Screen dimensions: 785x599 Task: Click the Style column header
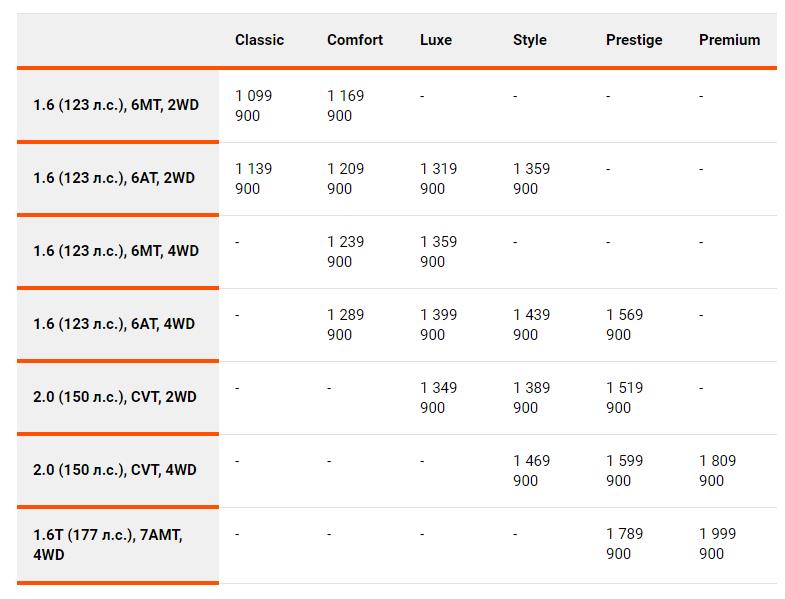tap(530, 40)
